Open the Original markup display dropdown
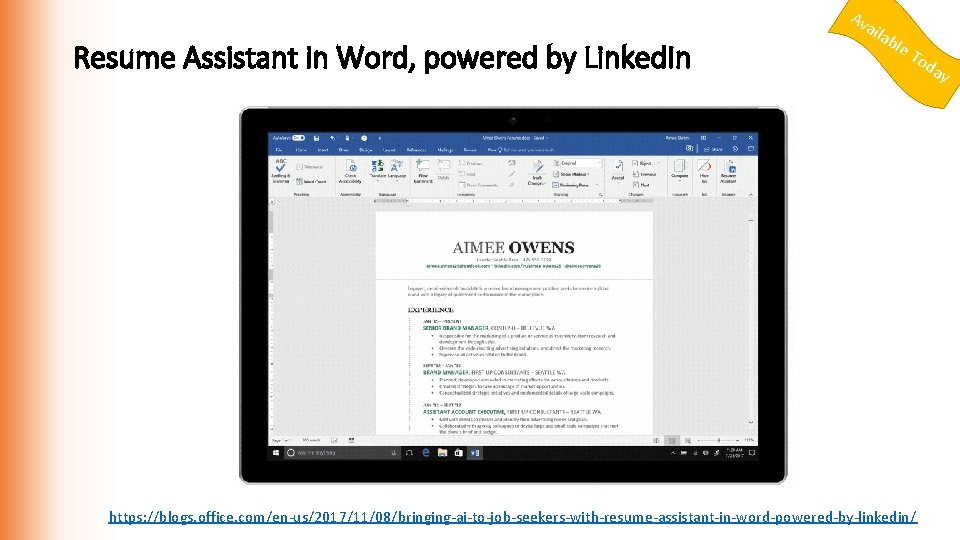Image resolution: width=960 pixels, height=540 pixels. 577,163
